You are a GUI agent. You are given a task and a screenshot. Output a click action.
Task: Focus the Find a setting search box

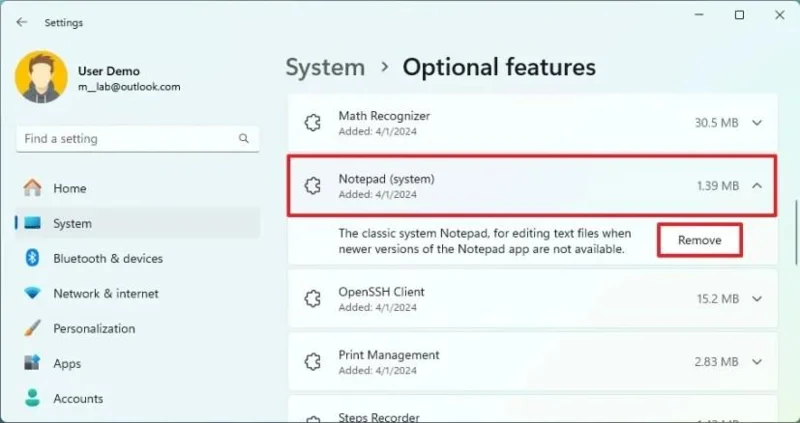click(x=138, y=139)
